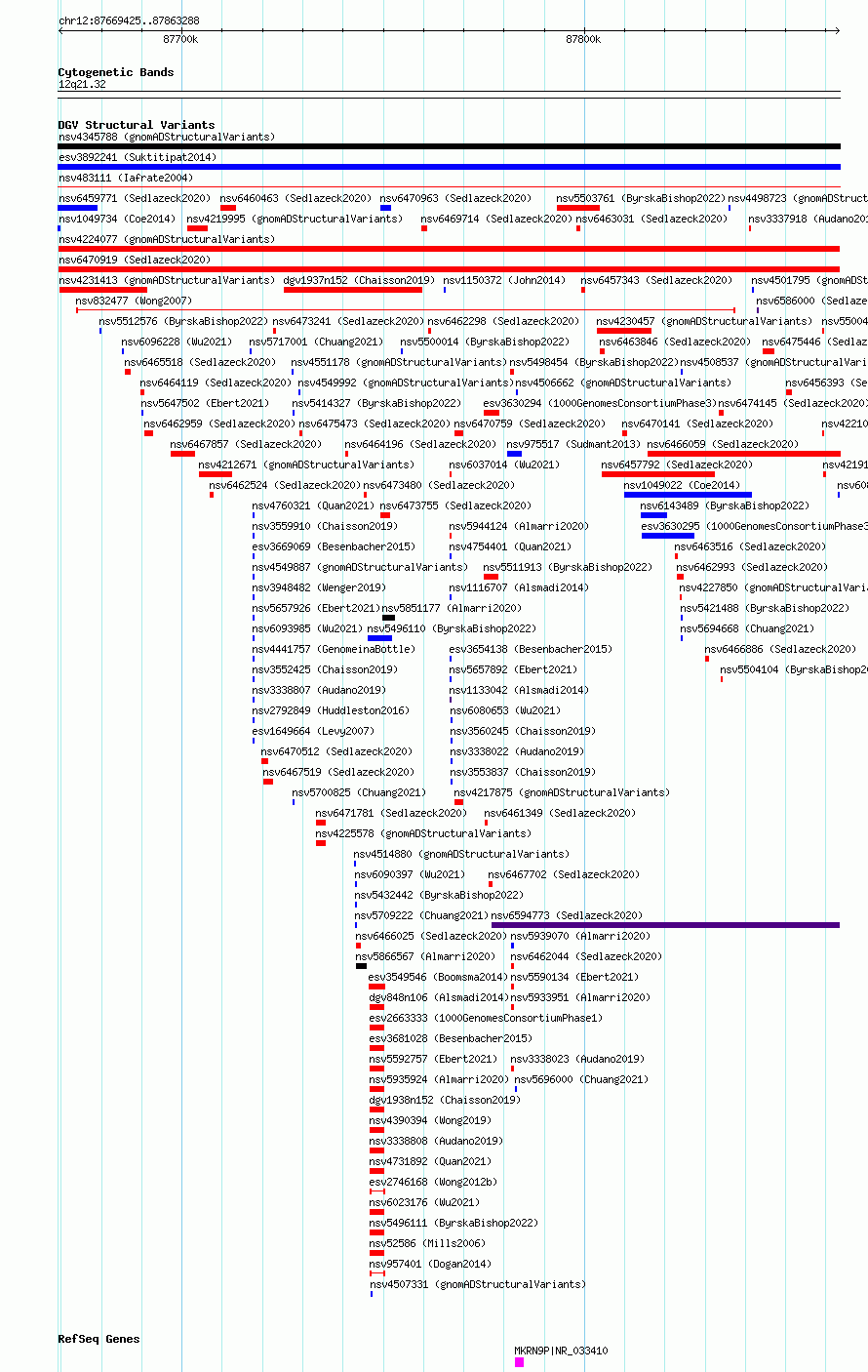Click the black nsv4345788 gnomAD variant bar
This screenshot has height=1372, width=868.
pos(449,146)
